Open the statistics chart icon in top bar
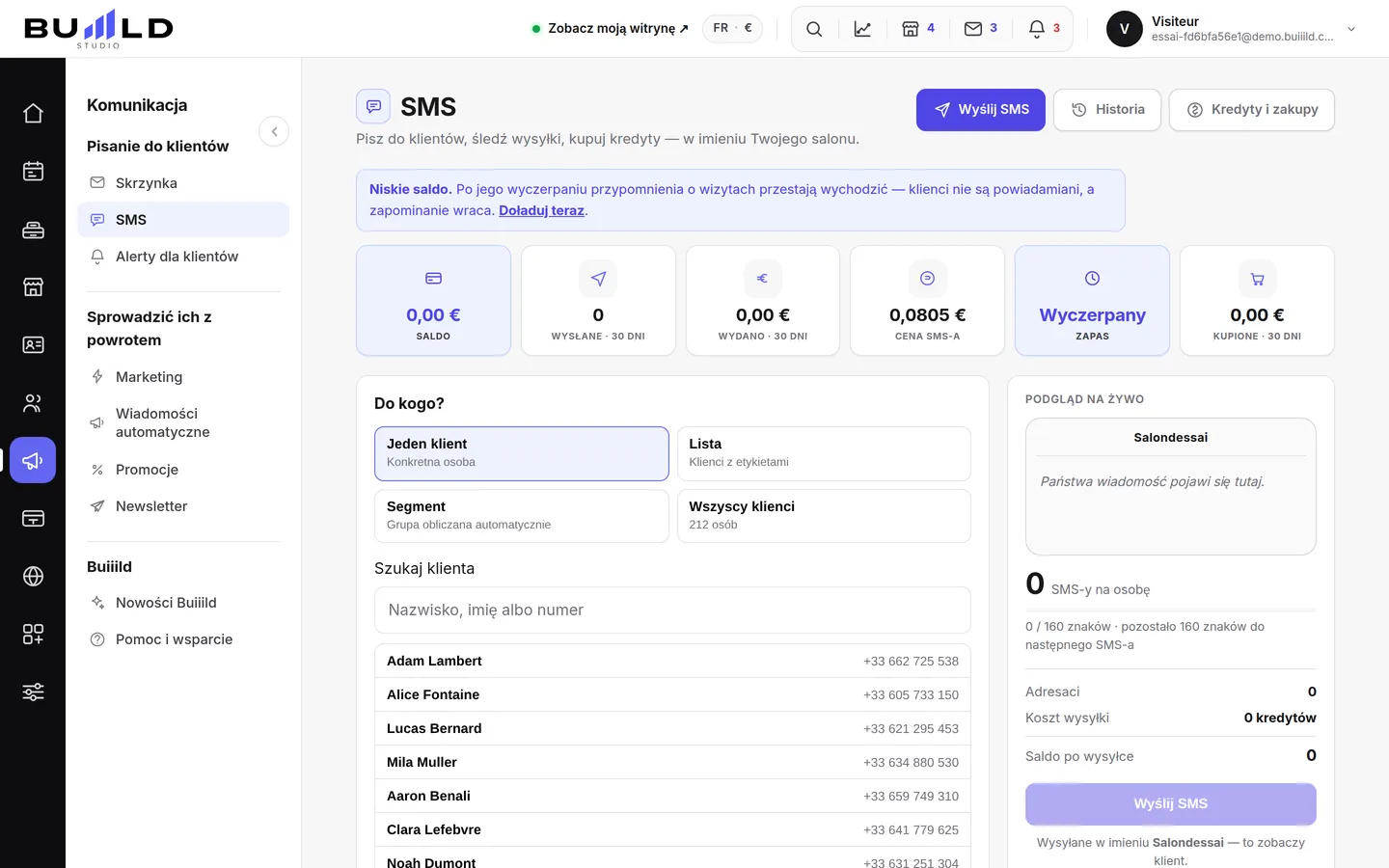The height and width of the screenshot is (868, 1389). (862, 29)
